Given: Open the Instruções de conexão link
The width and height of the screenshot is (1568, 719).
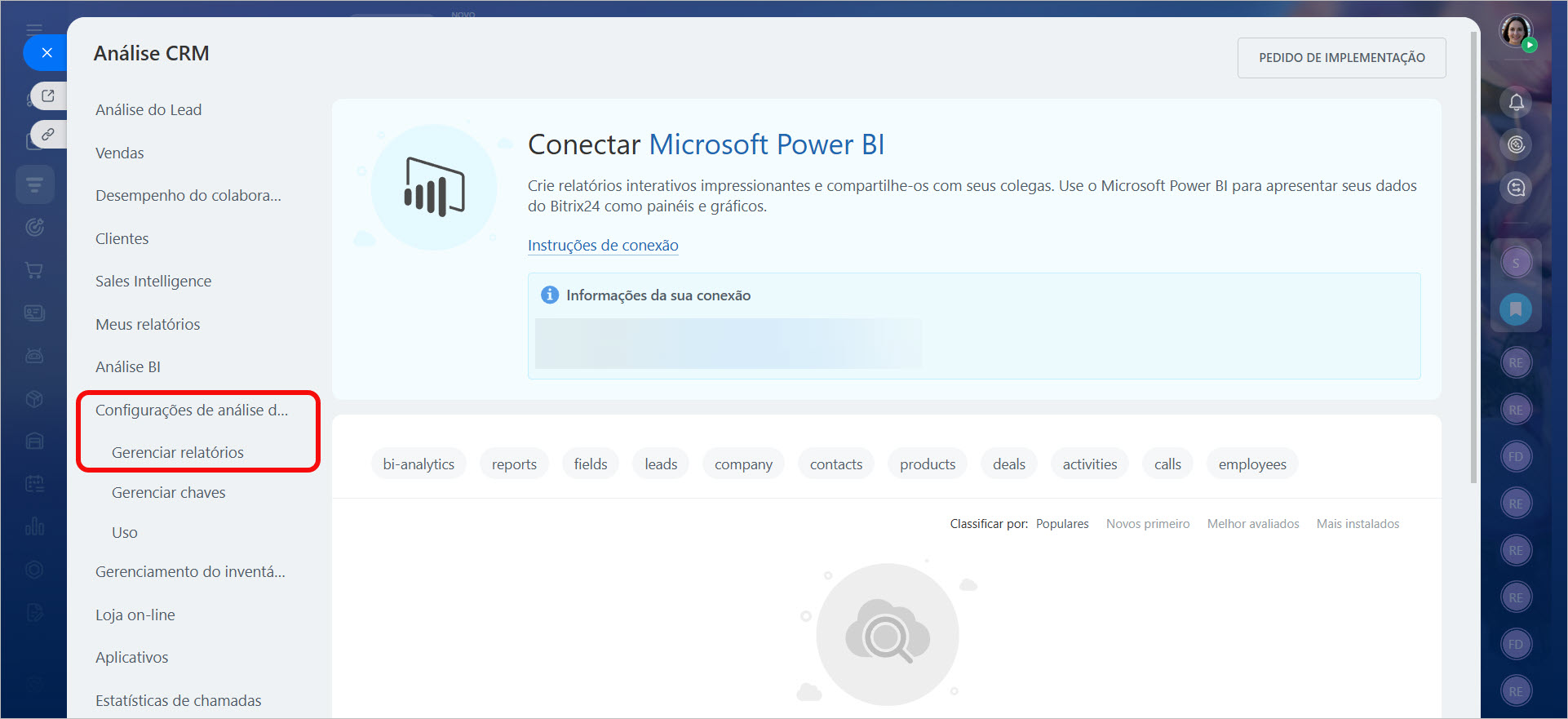Looking at the screenshot, I should [x=603, y=246].
